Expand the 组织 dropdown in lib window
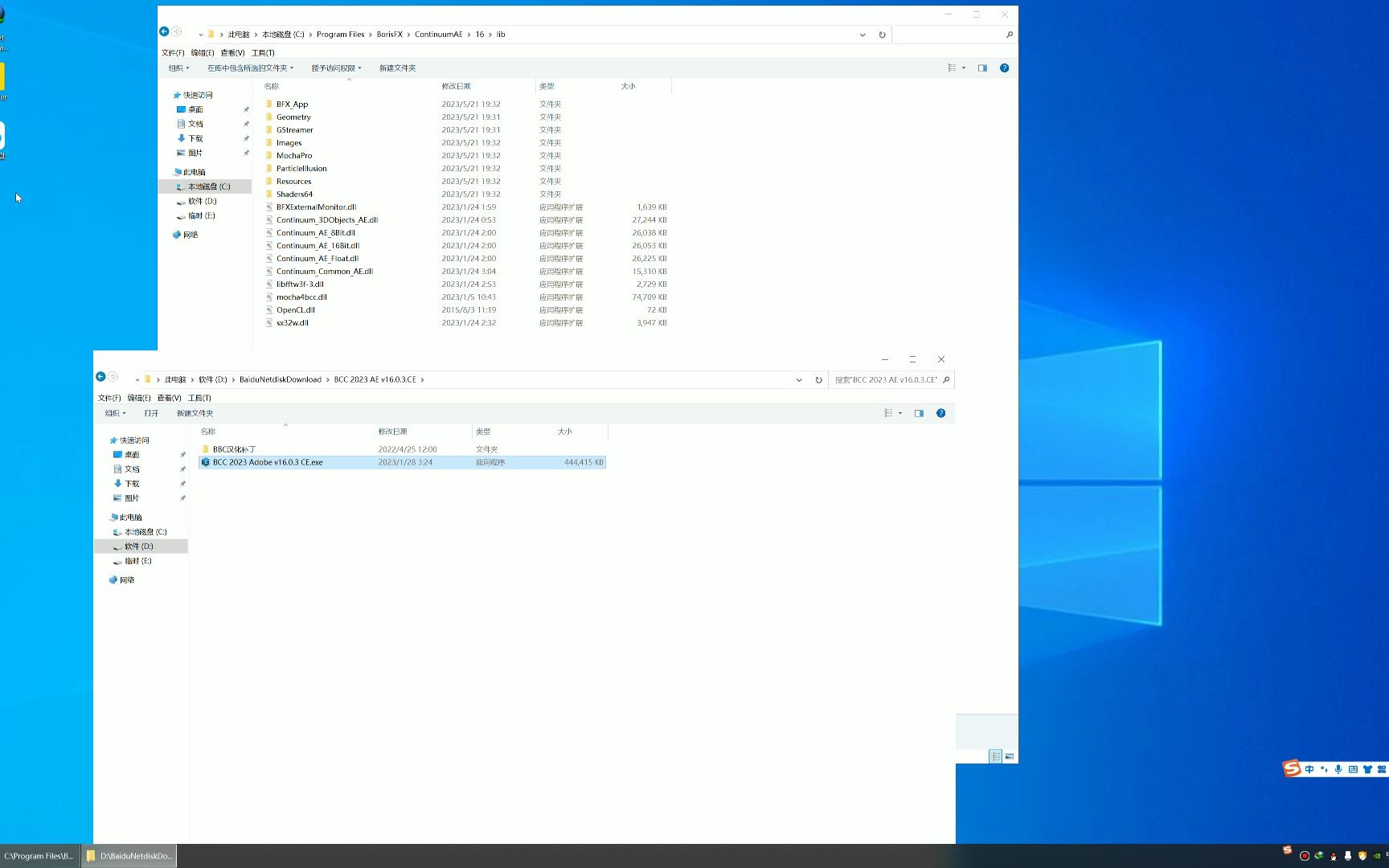The image size is (1389, 868). (178, 68)
